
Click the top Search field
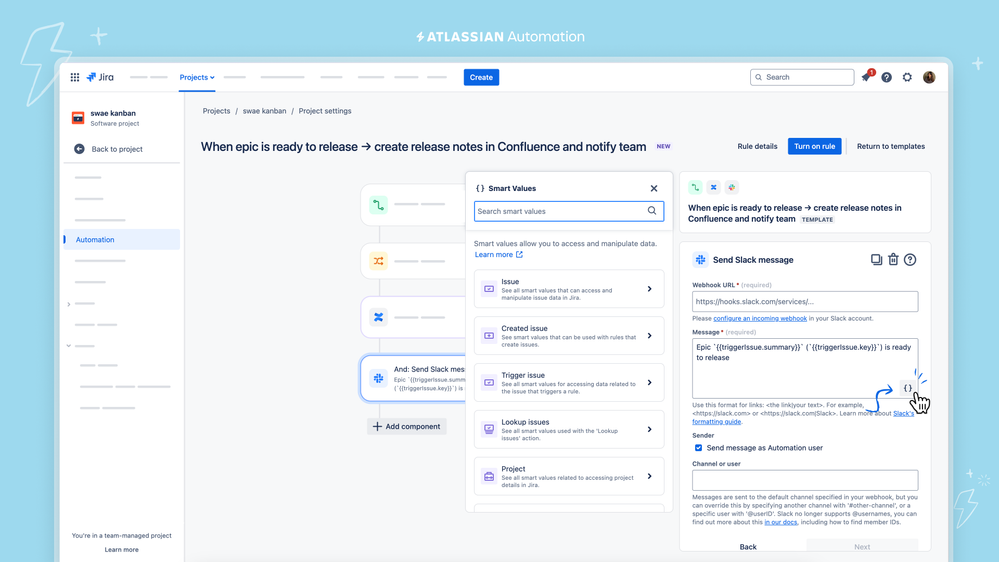(x=801, y=77)
